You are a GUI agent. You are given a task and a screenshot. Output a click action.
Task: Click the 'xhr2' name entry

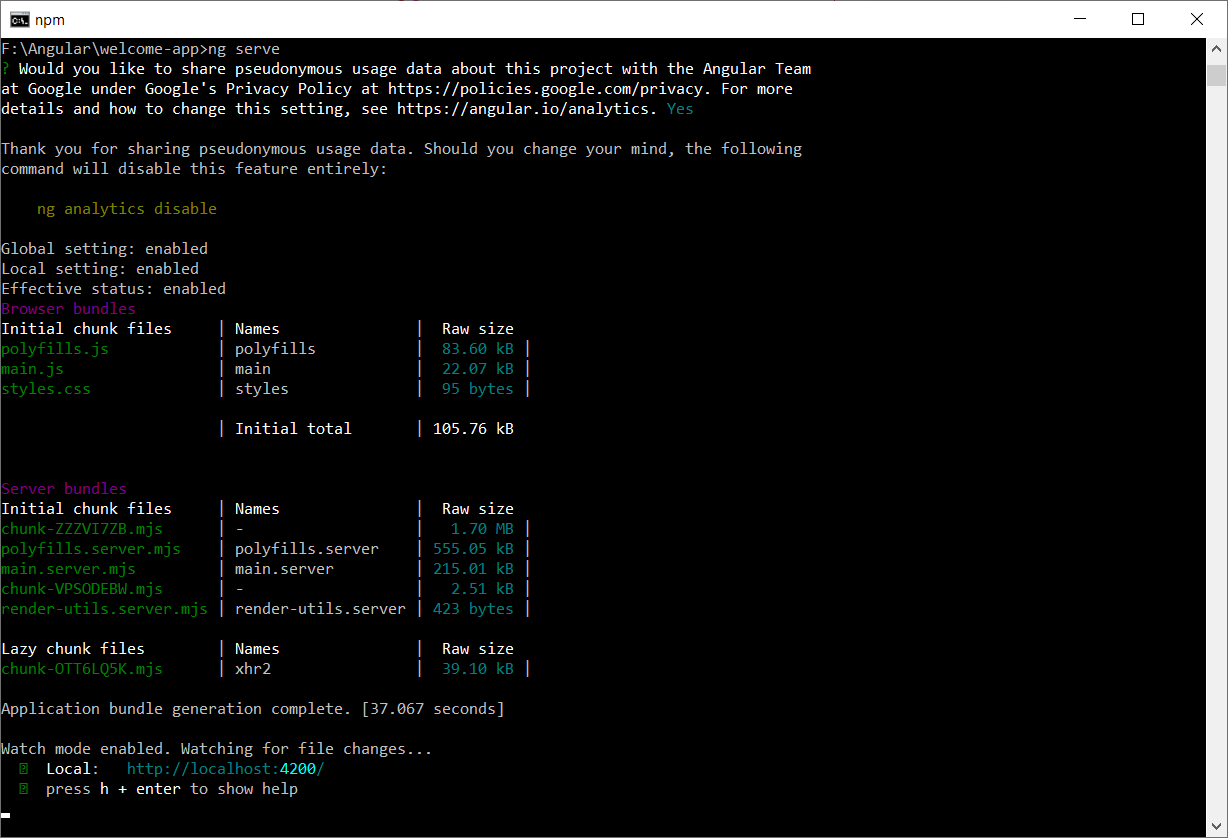pos(253,669)
